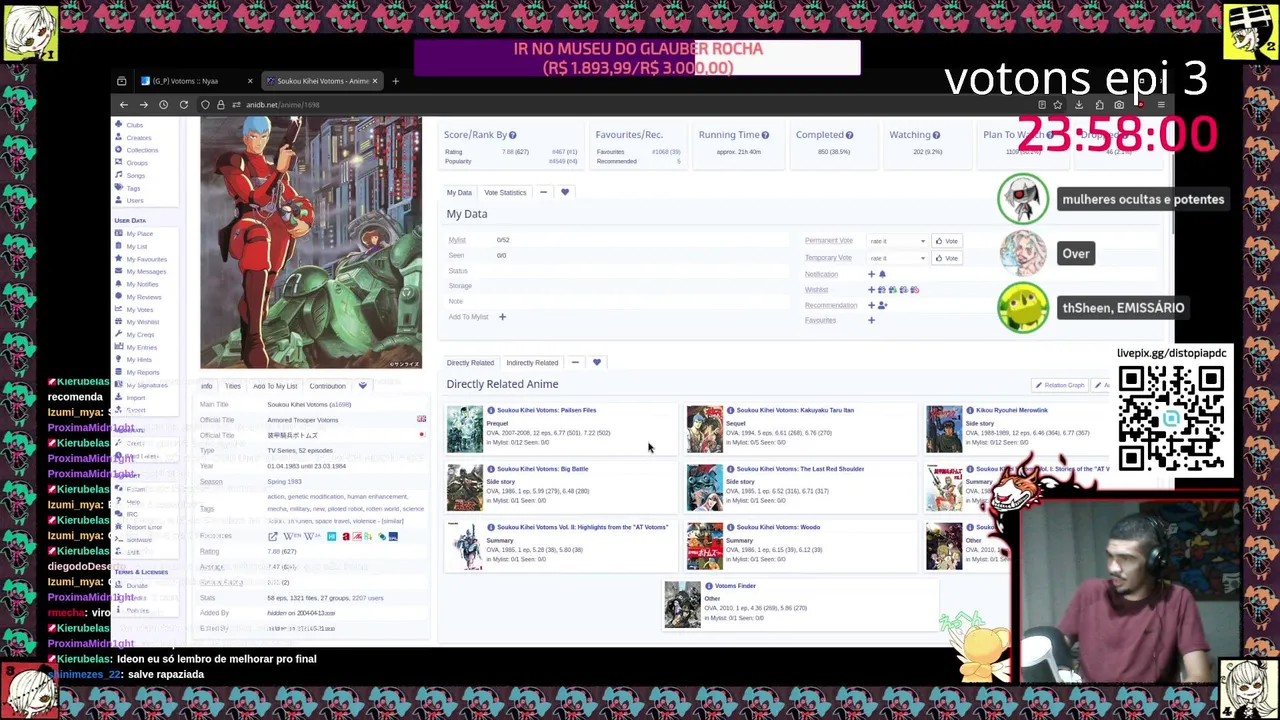Click the Recommendation add-user icon
The height and width of the screenshot is (720, 1280).
pyautogui.click(x=882, y=305)
